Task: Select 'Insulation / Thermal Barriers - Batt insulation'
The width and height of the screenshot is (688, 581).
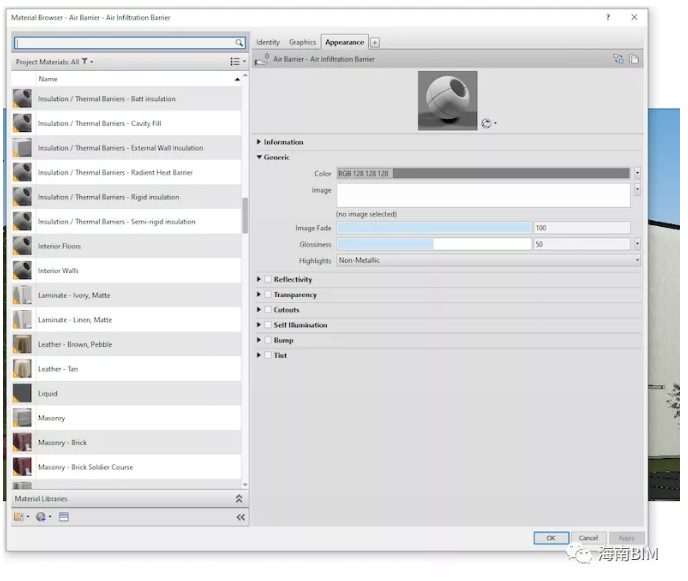Action: (126, 99)
